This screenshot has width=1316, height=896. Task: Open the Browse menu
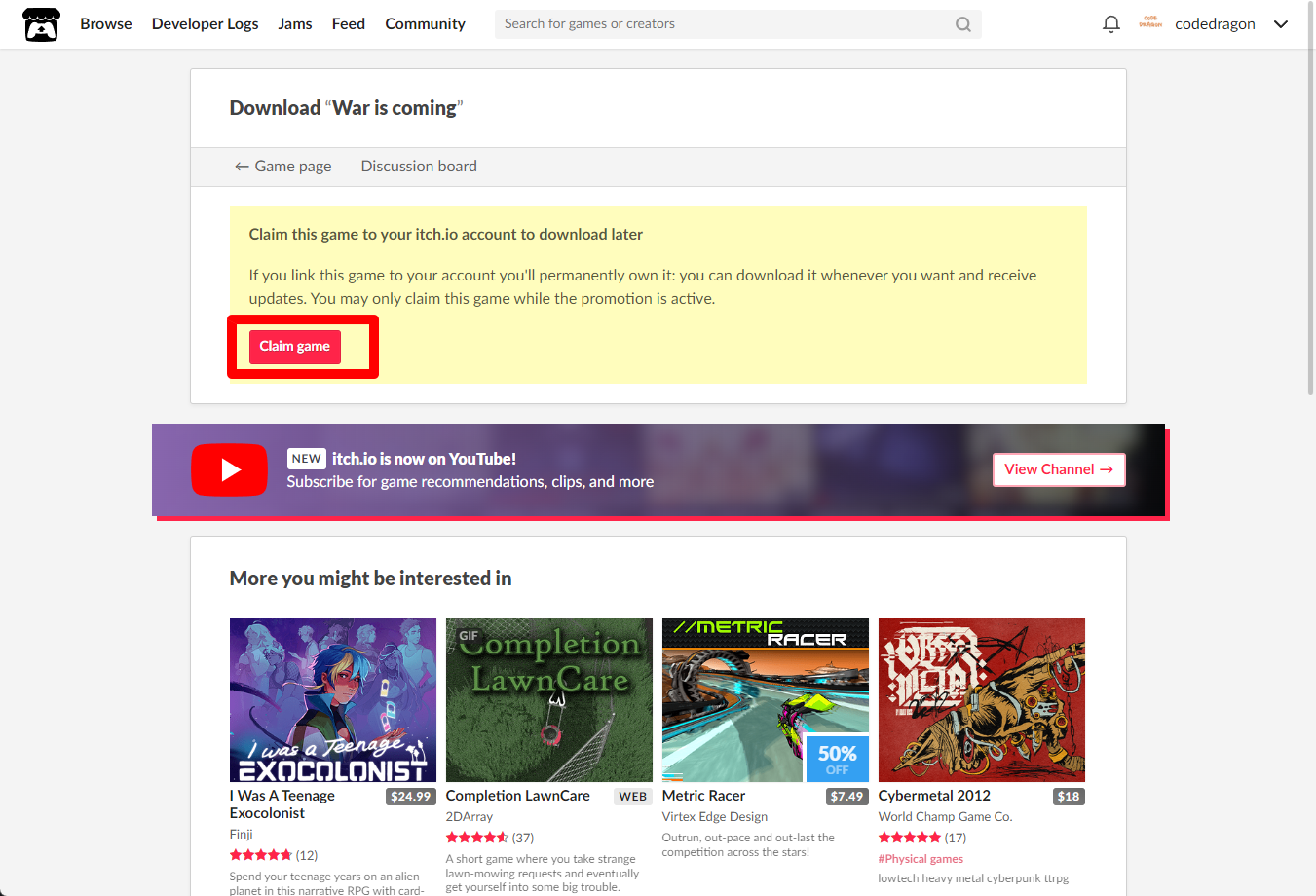click(x=106, y=24)
